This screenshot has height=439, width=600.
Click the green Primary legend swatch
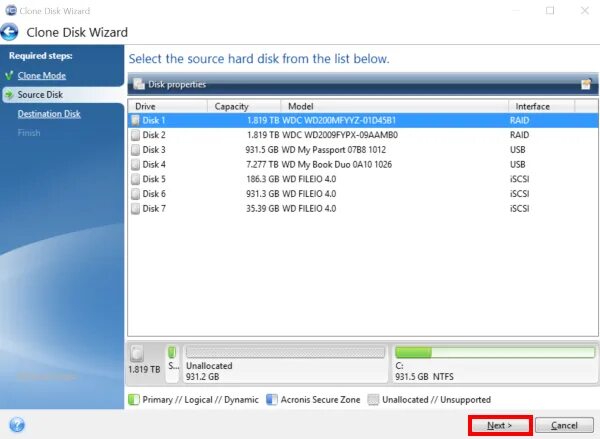pos(134,400)
